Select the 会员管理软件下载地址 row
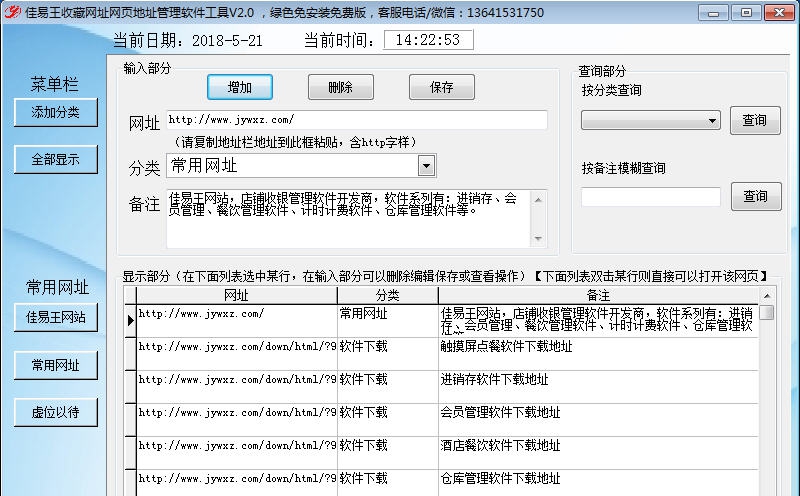Viewport: 800px width, 496px height. 441,420
